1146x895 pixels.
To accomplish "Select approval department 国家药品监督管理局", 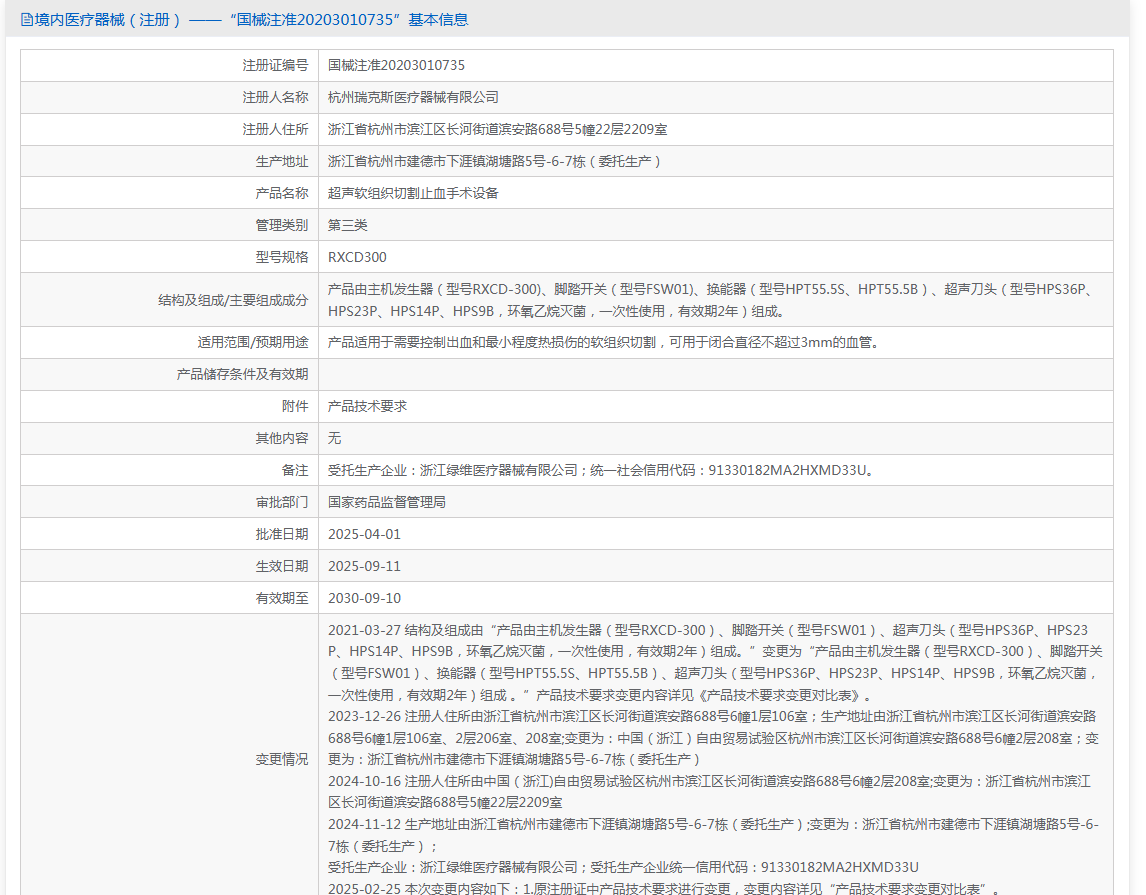I will pos(387,502).
